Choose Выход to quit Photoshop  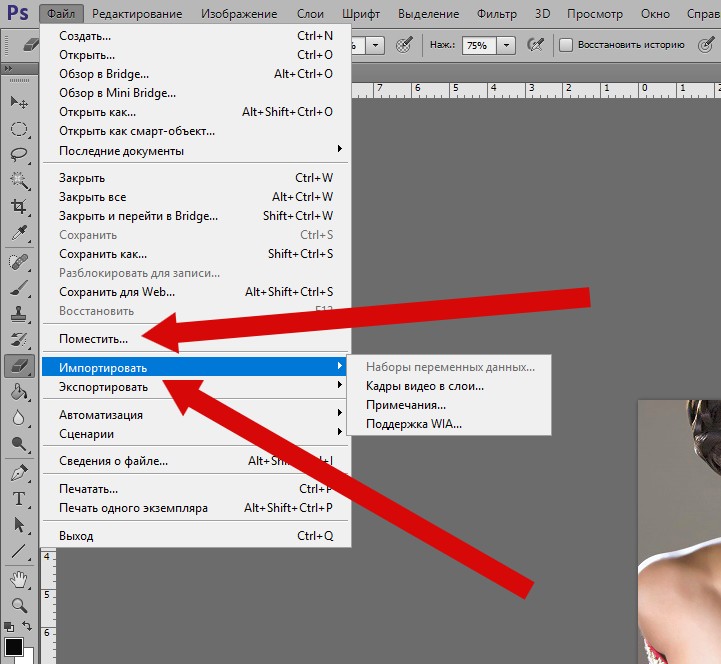[x=195, y=536]
